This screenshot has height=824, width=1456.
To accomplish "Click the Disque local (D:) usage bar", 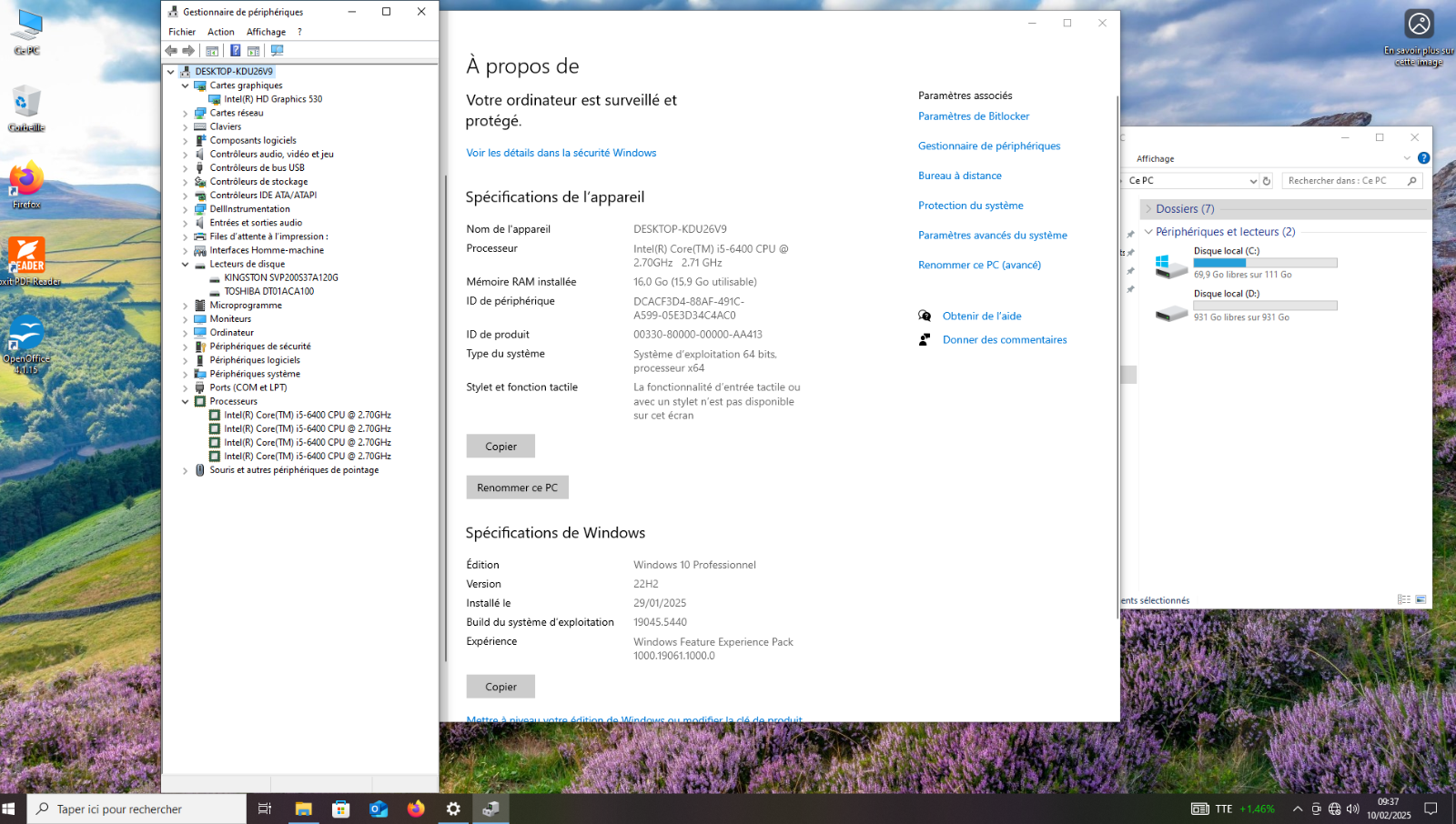I will coord(1265,306).
